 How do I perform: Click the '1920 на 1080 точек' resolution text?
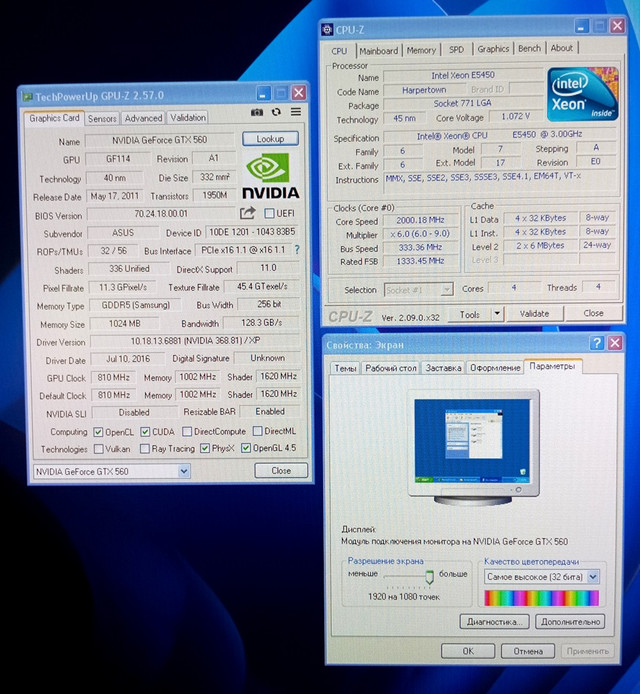(x=404, y=597)
